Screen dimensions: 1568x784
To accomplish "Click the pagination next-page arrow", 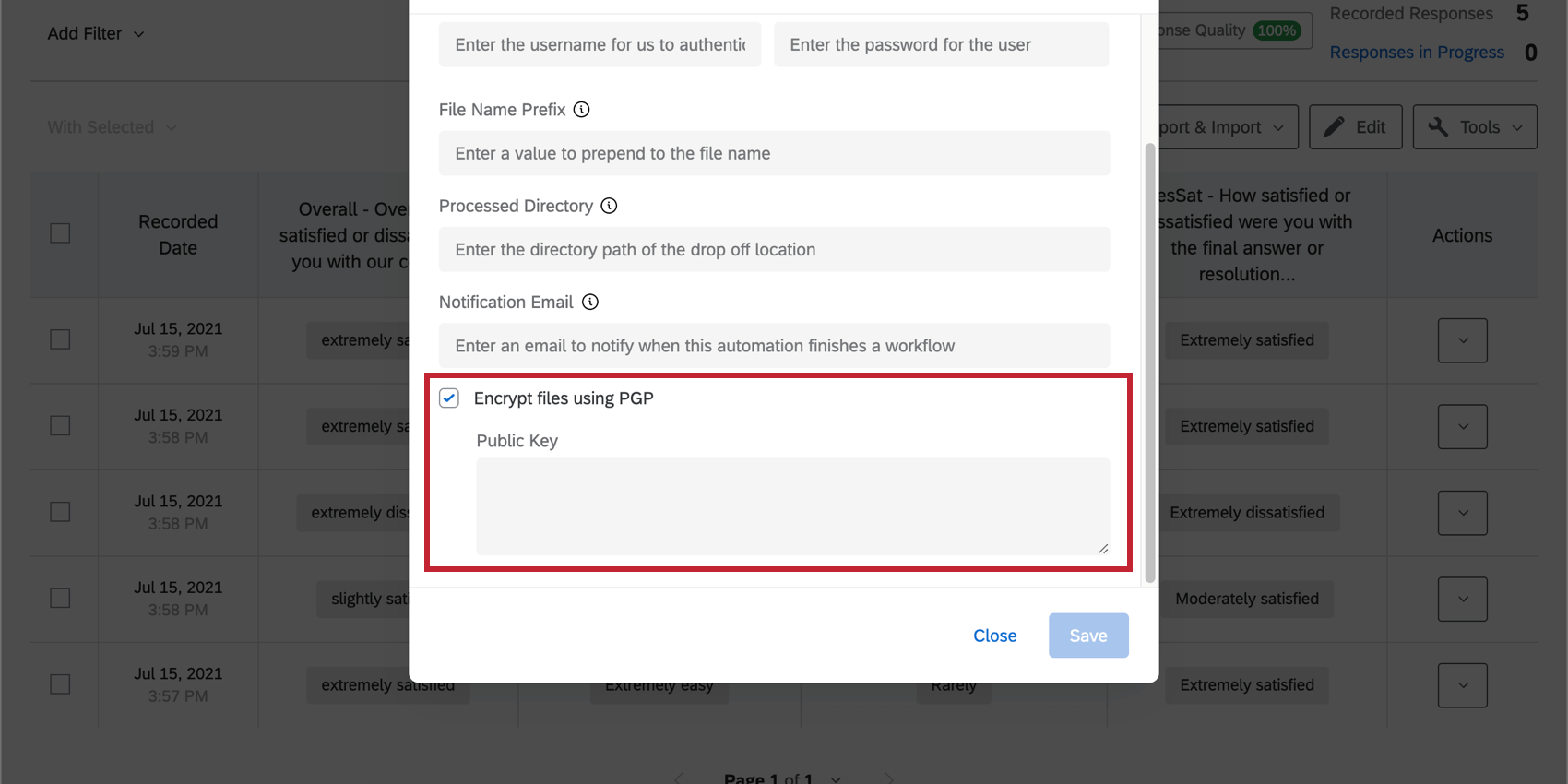I will click(x=888, y=778).
